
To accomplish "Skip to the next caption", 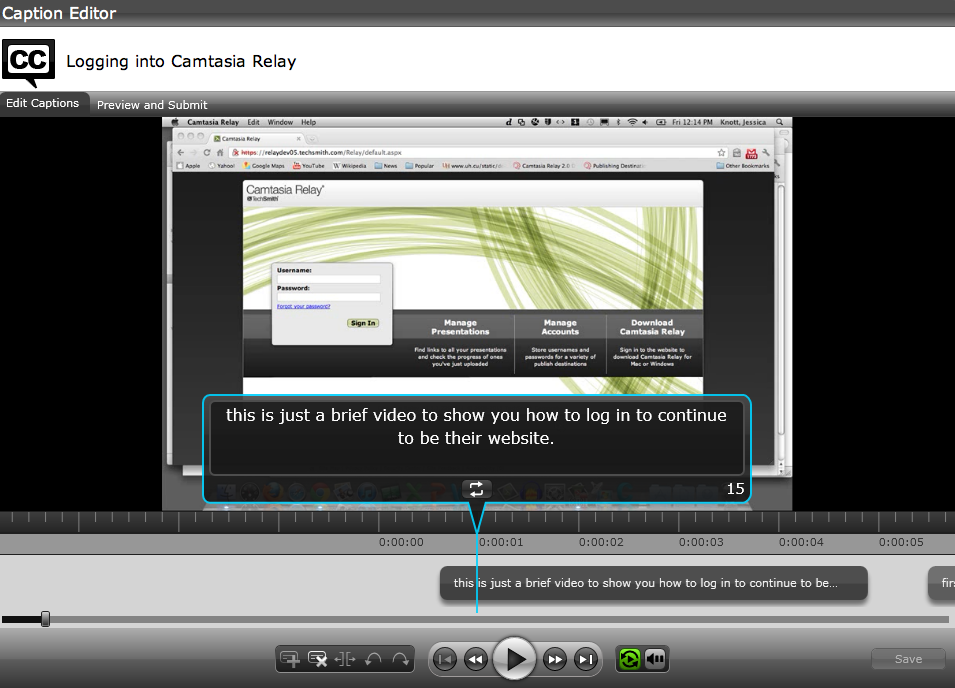I will tap(586, 659).
